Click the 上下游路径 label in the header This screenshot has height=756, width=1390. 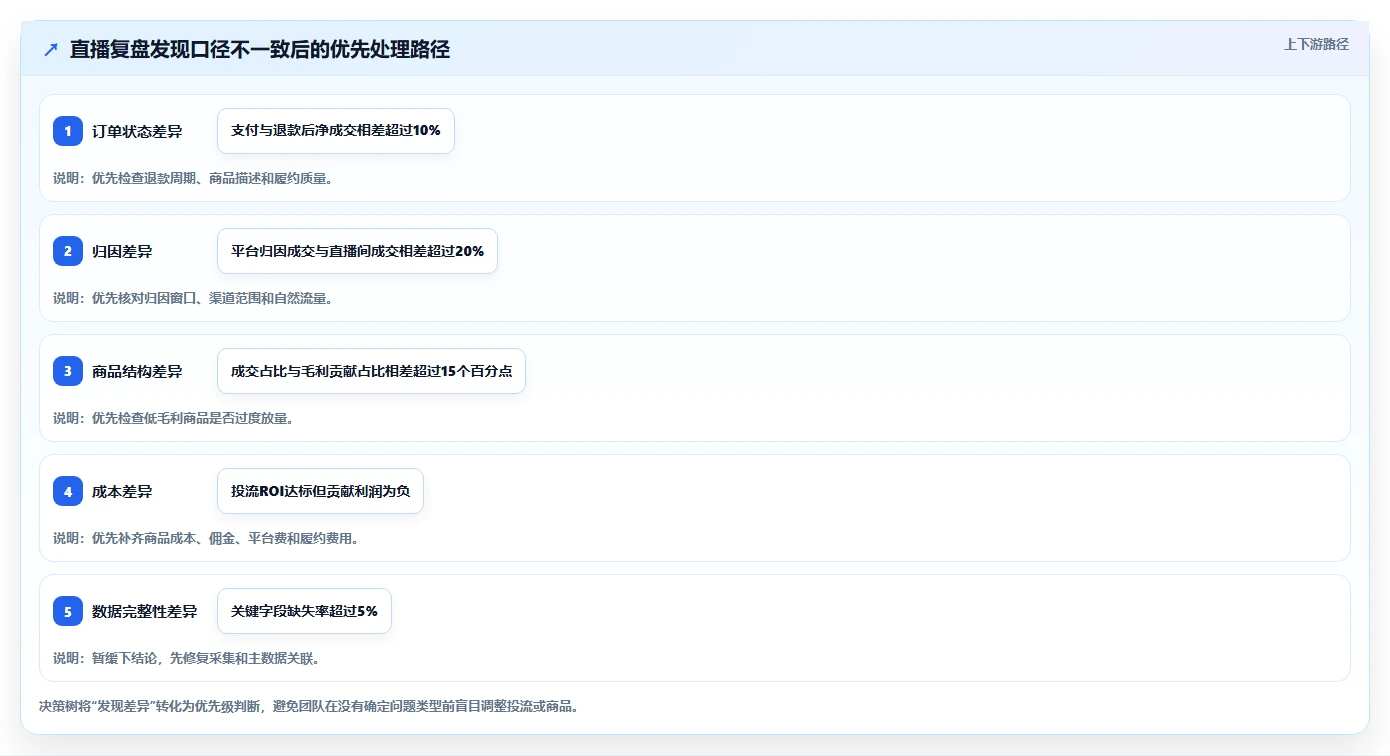(1316, 44)
